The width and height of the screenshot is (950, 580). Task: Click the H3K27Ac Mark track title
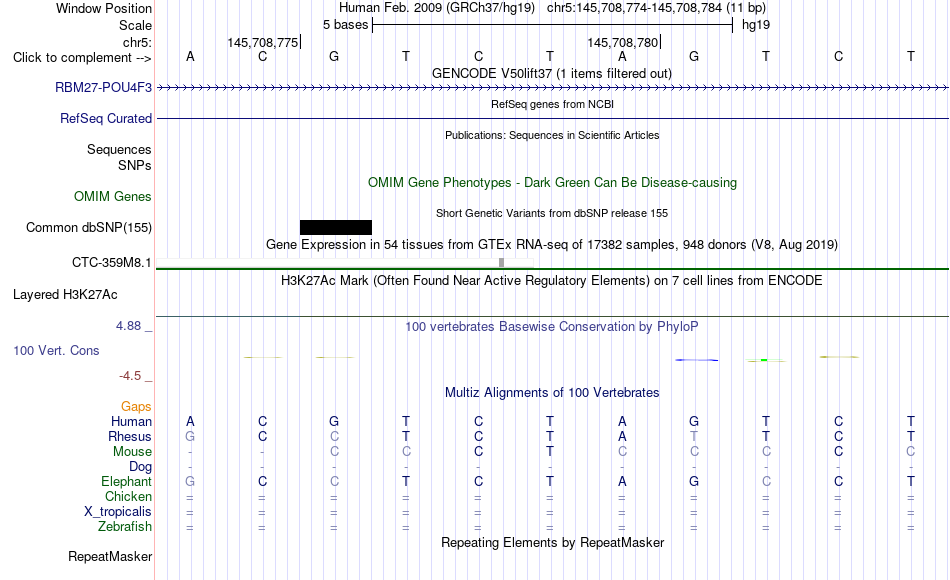point(552,281)
